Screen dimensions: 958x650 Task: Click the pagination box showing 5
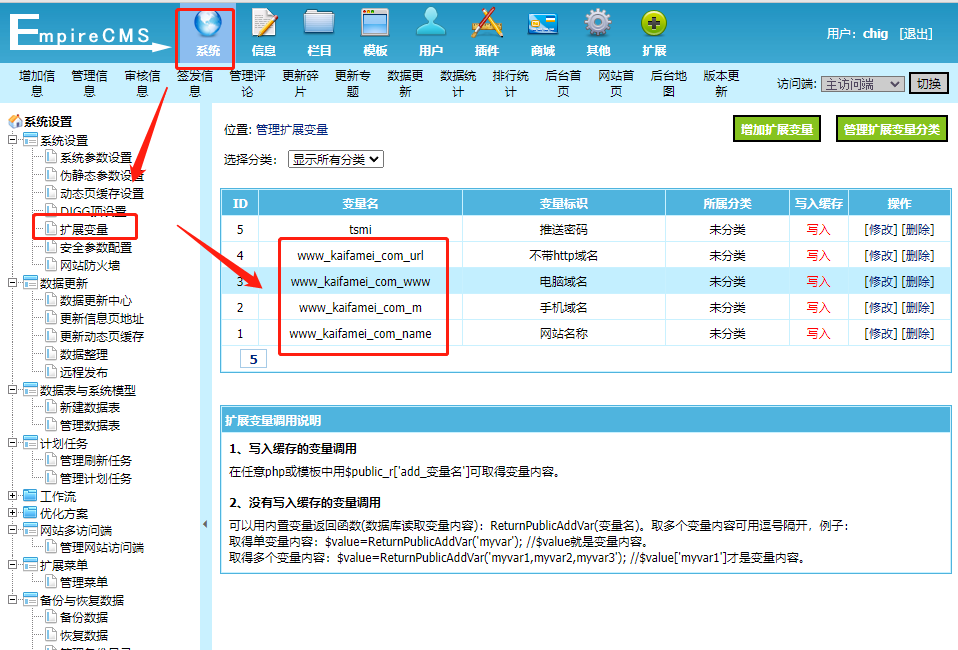tap(253, 359)
